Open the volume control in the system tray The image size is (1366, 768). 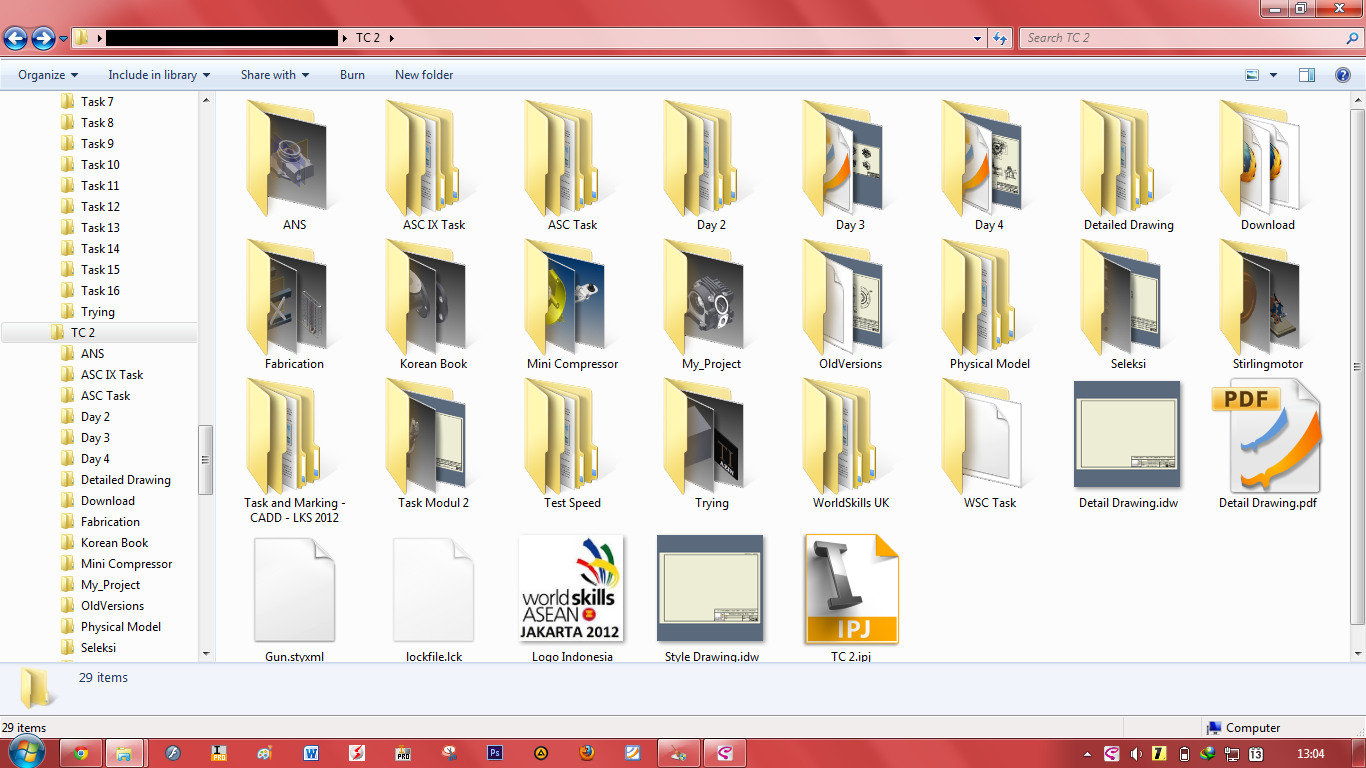click(x=1136, y=753)
